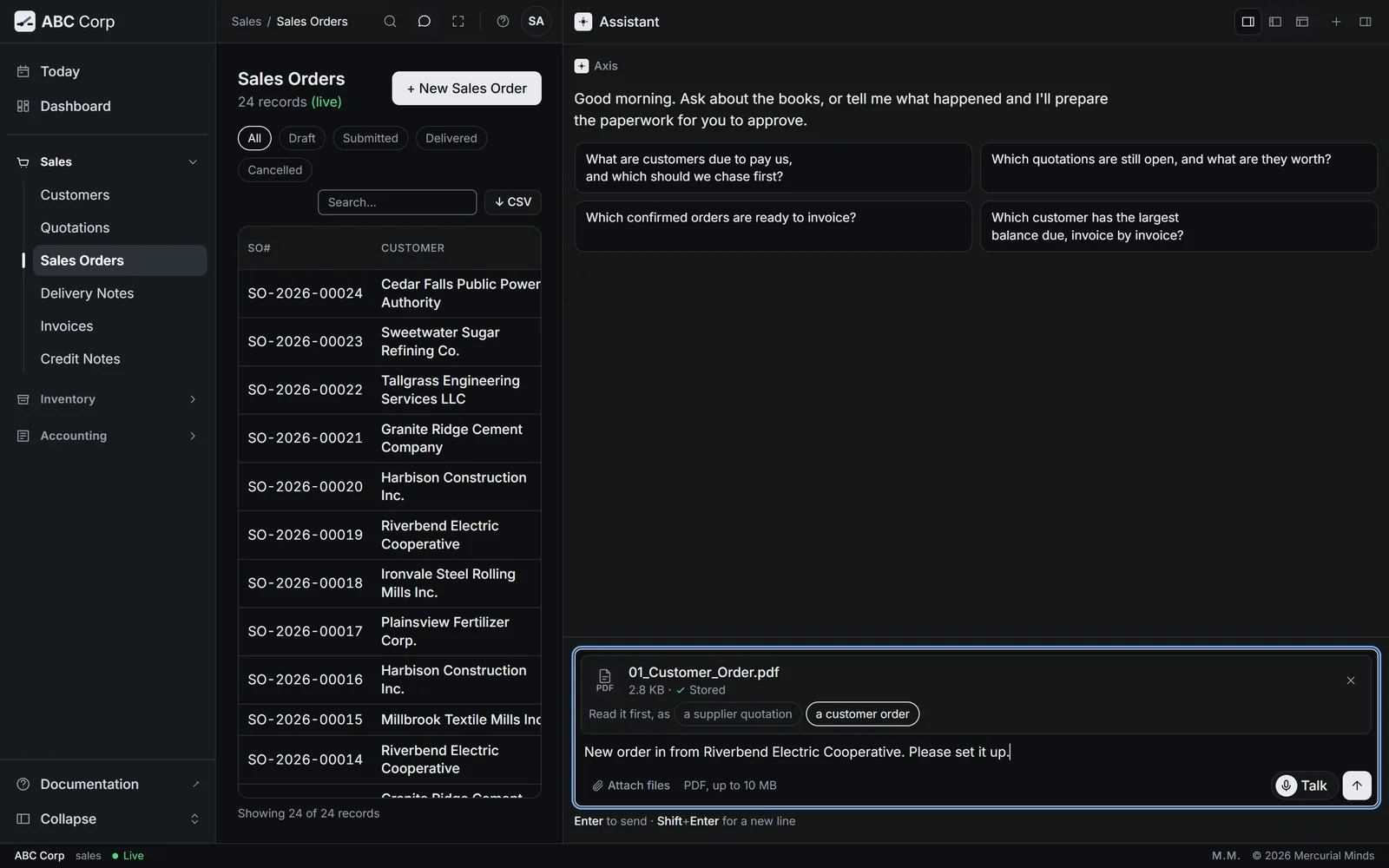Choose 'a customer order' read option

862,714
